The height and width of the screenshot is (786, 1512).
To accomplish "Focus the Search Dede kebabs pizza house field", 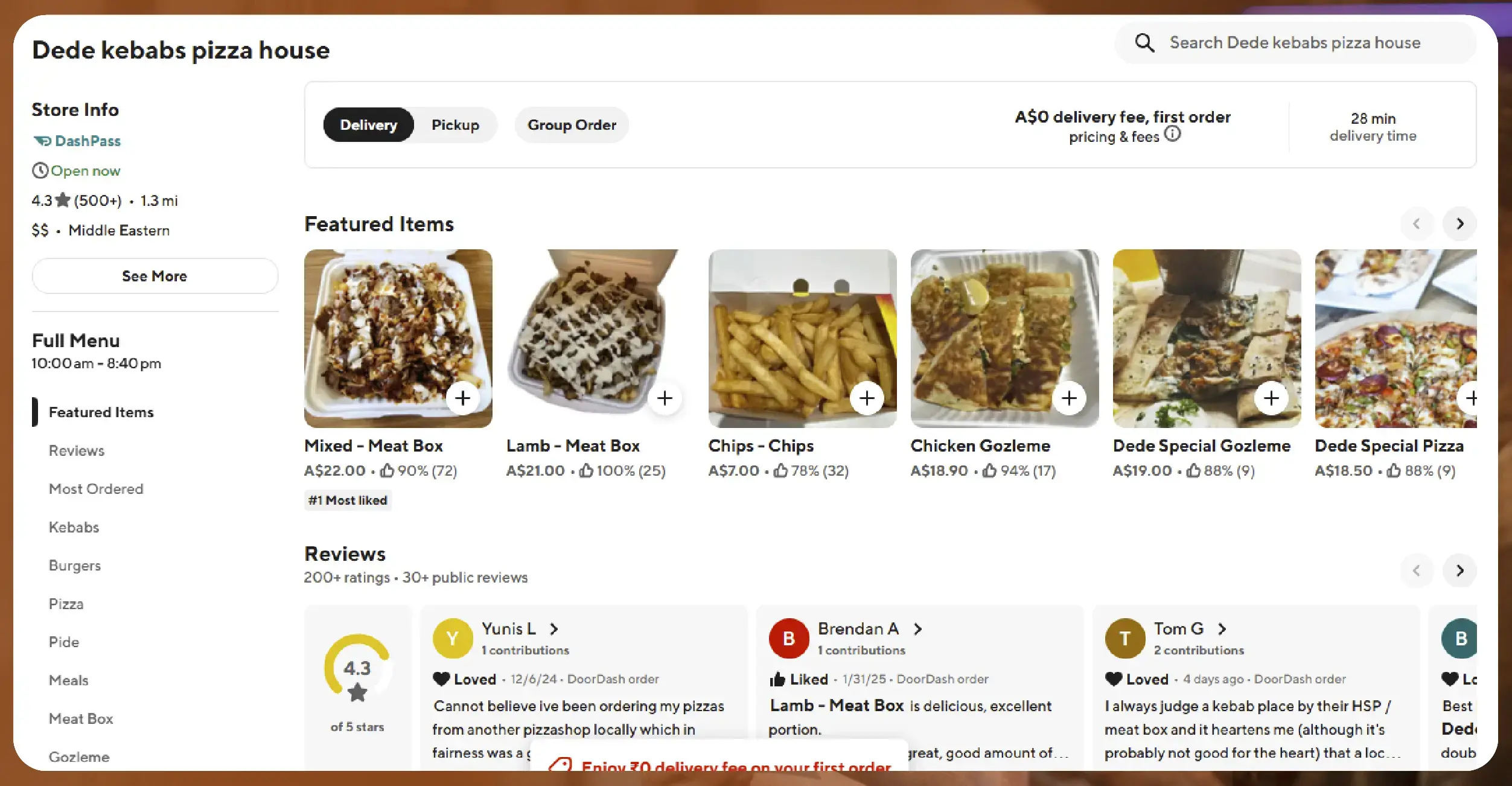I will pos(1295,43).
